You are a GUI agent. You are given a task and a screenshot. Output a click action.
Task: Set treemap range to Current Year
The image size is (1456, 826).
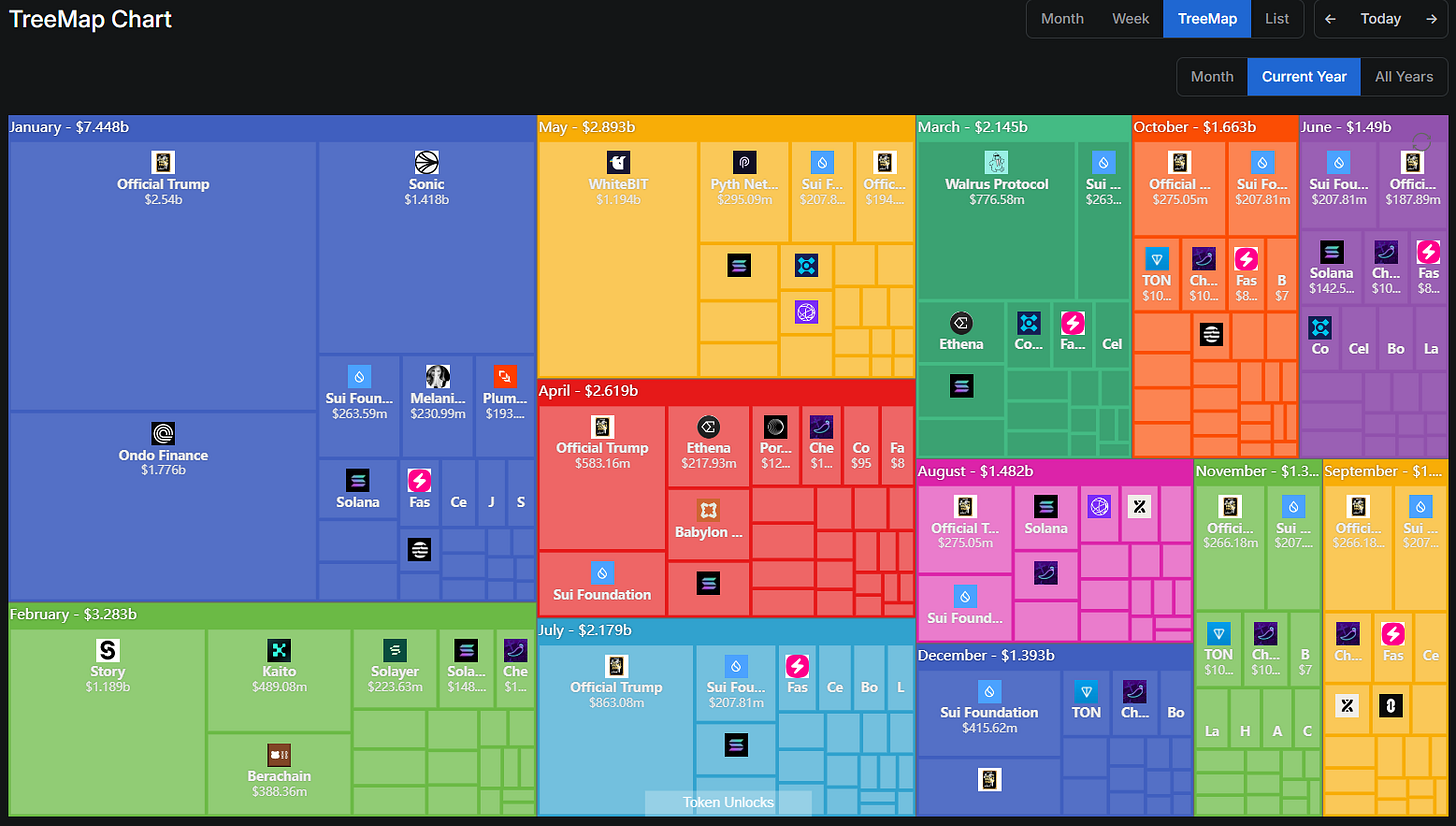1304,77
